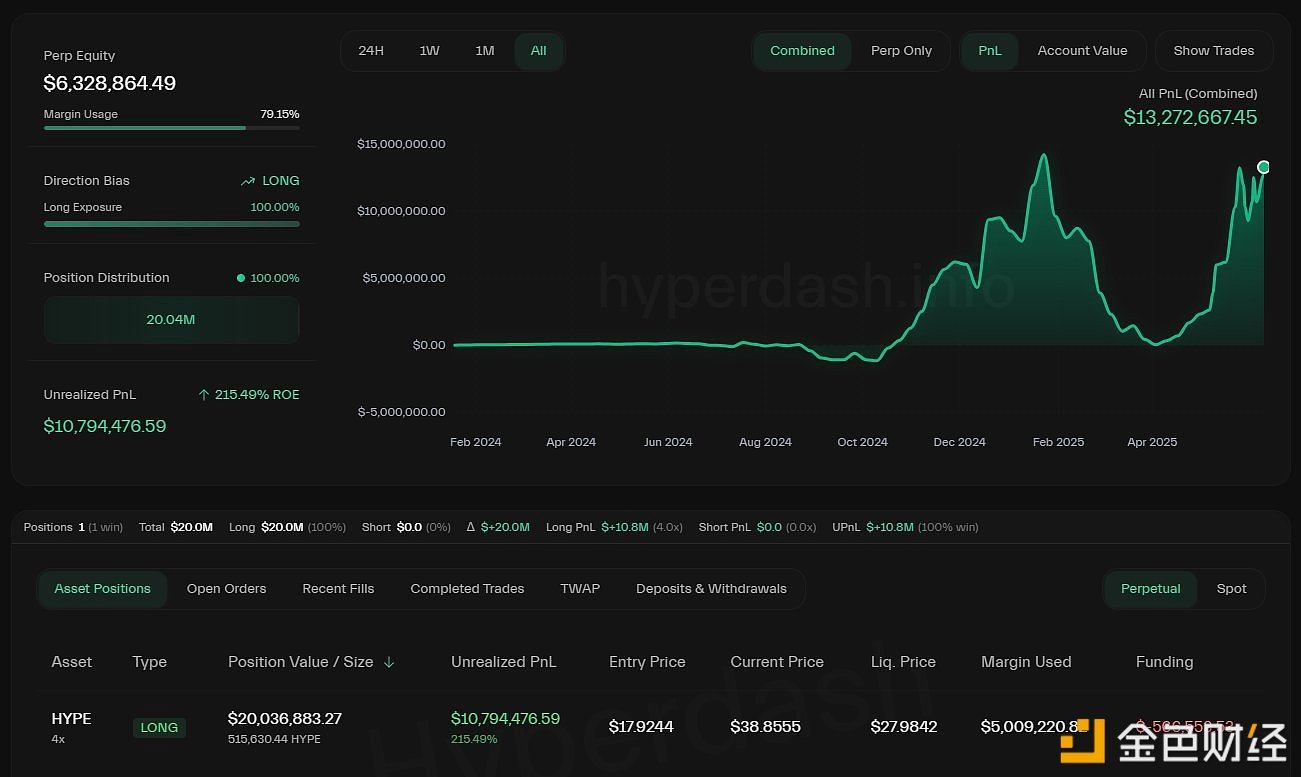1301x777 pixels.
Task: Click the Type column header
Action: [149, 662]
